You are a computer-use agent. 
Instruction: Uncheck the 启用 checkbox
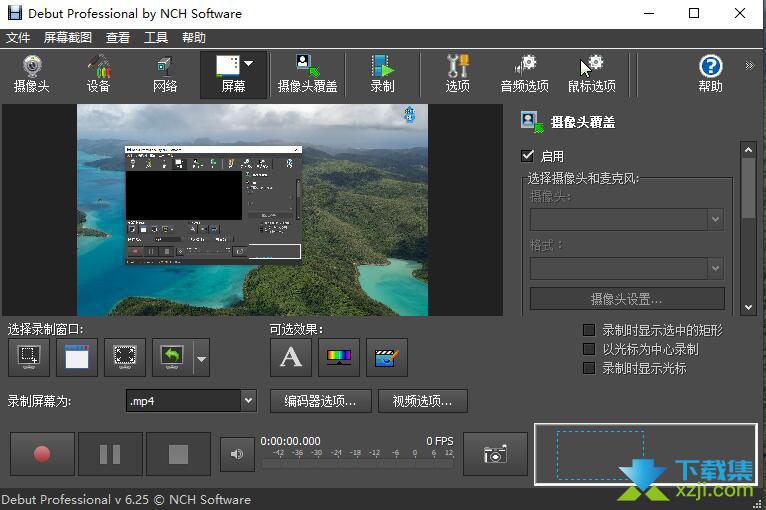[x=528, y=156]
